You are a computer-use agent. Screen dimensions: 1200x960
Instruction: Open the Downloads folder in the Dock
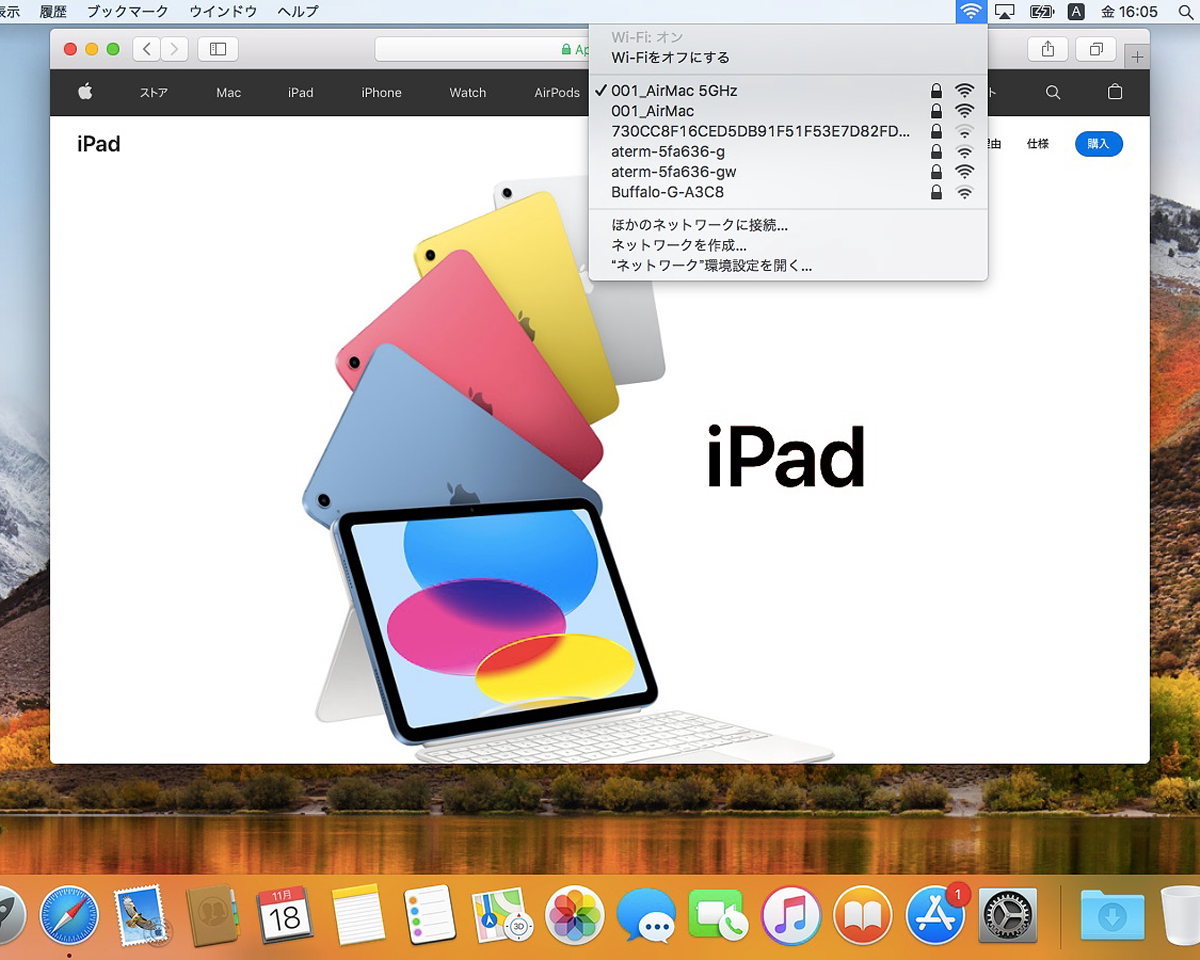tap(1112, 916)
